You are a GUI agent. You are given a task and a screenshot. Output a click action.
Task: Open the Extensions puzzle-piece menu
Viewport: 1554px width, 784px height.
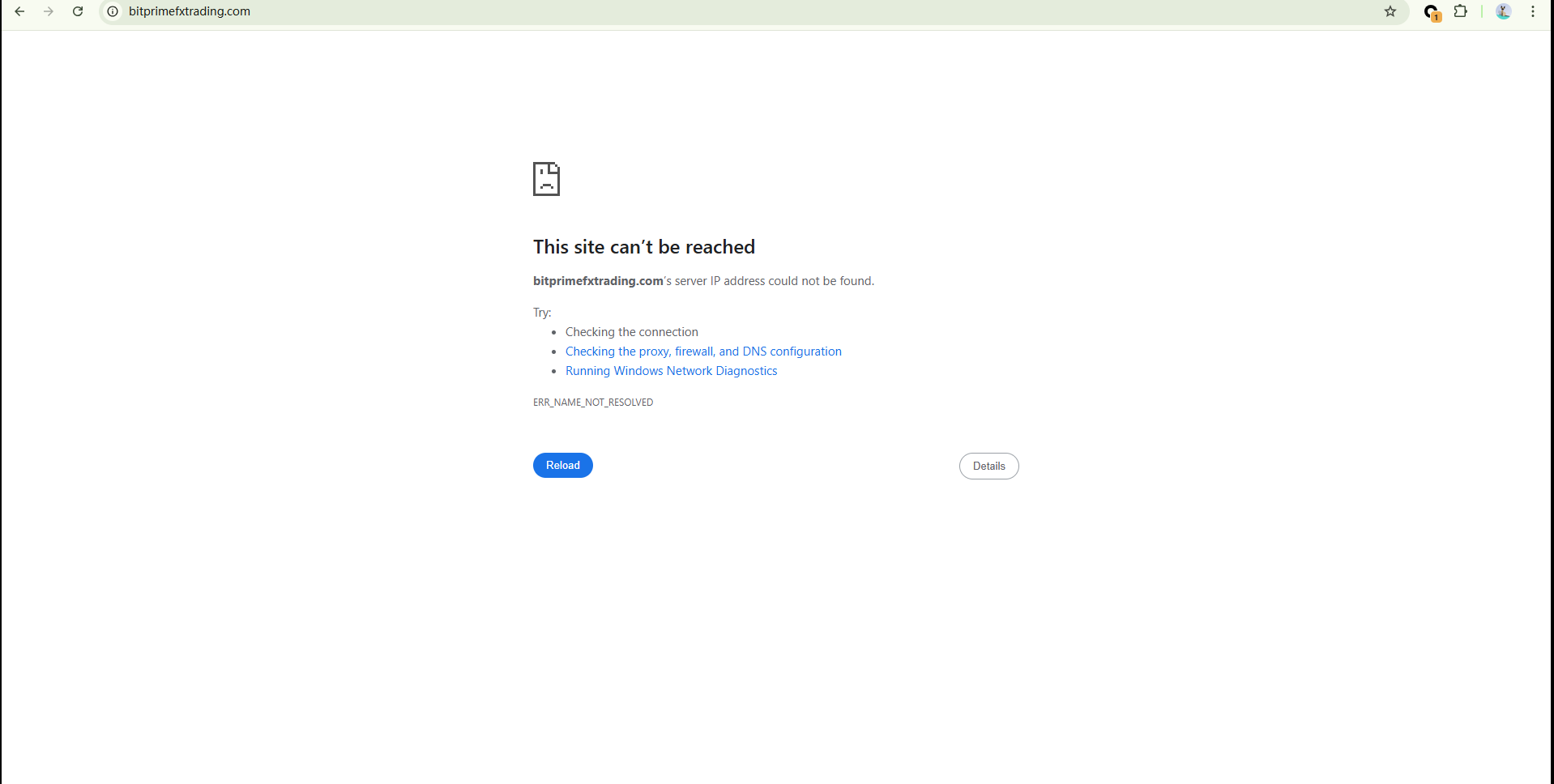[x=1460, y=11]
